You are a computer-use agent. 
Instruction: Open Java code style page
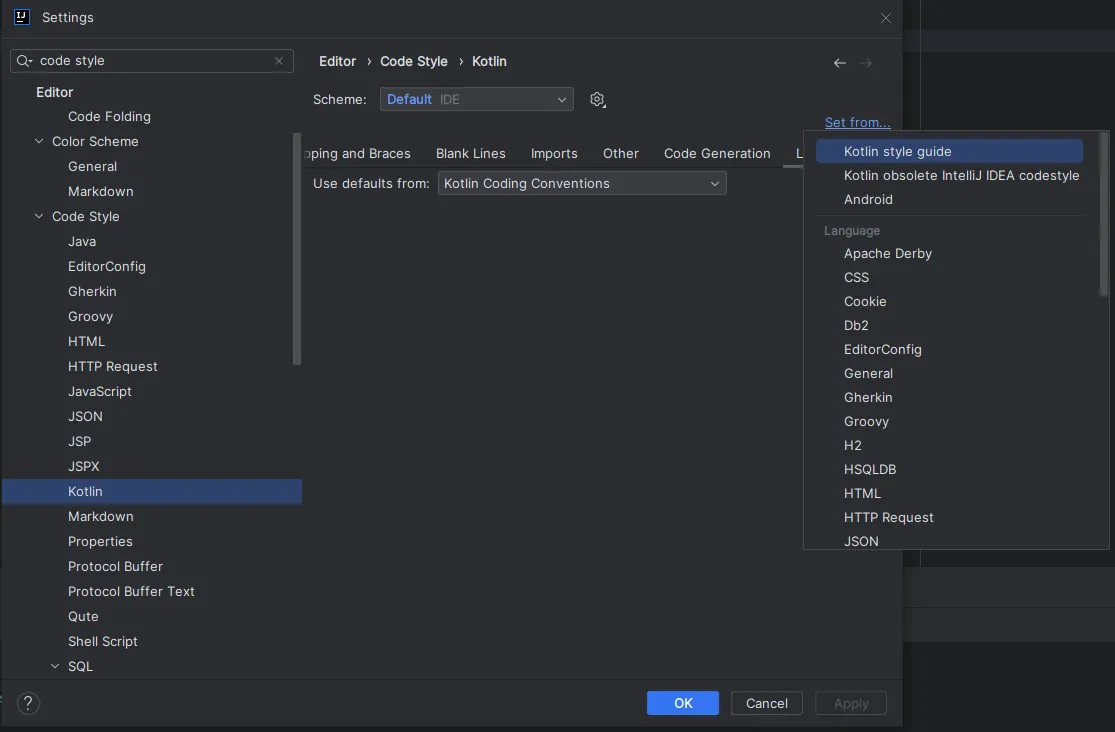151,241
